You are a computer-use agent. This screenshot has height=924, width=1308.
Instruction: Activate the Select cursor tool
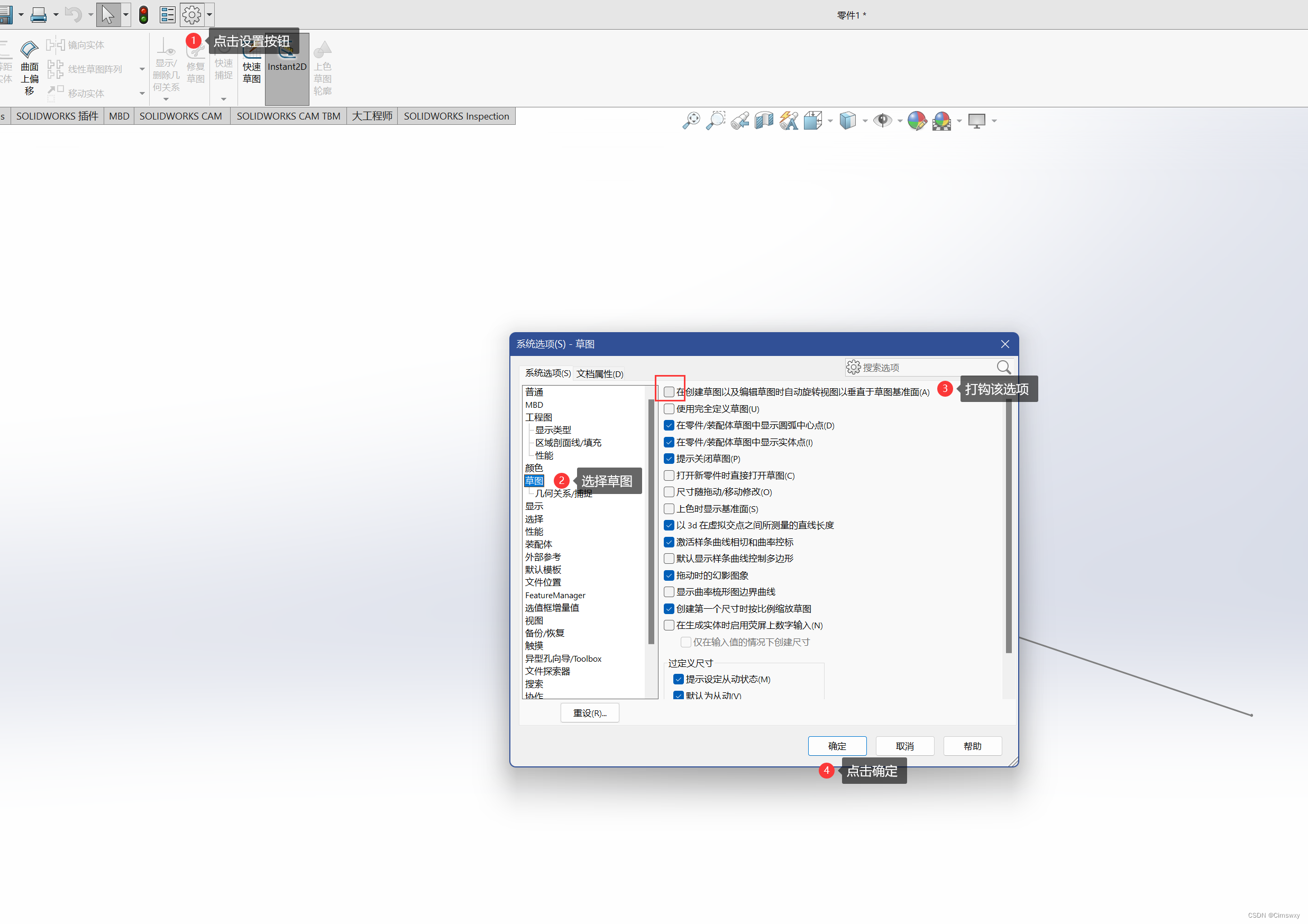pos(108,15)
